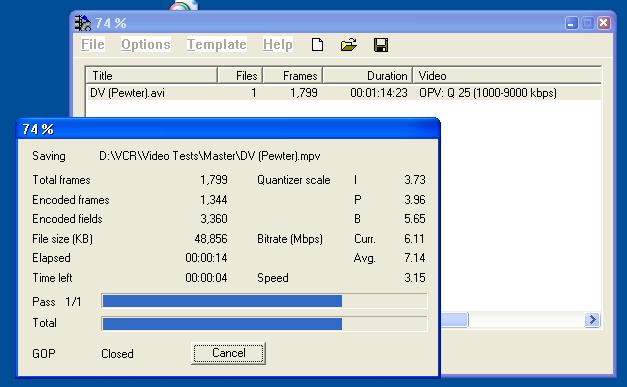
Task: Click the P quantizer value 3.96
Action: (415, 199)
